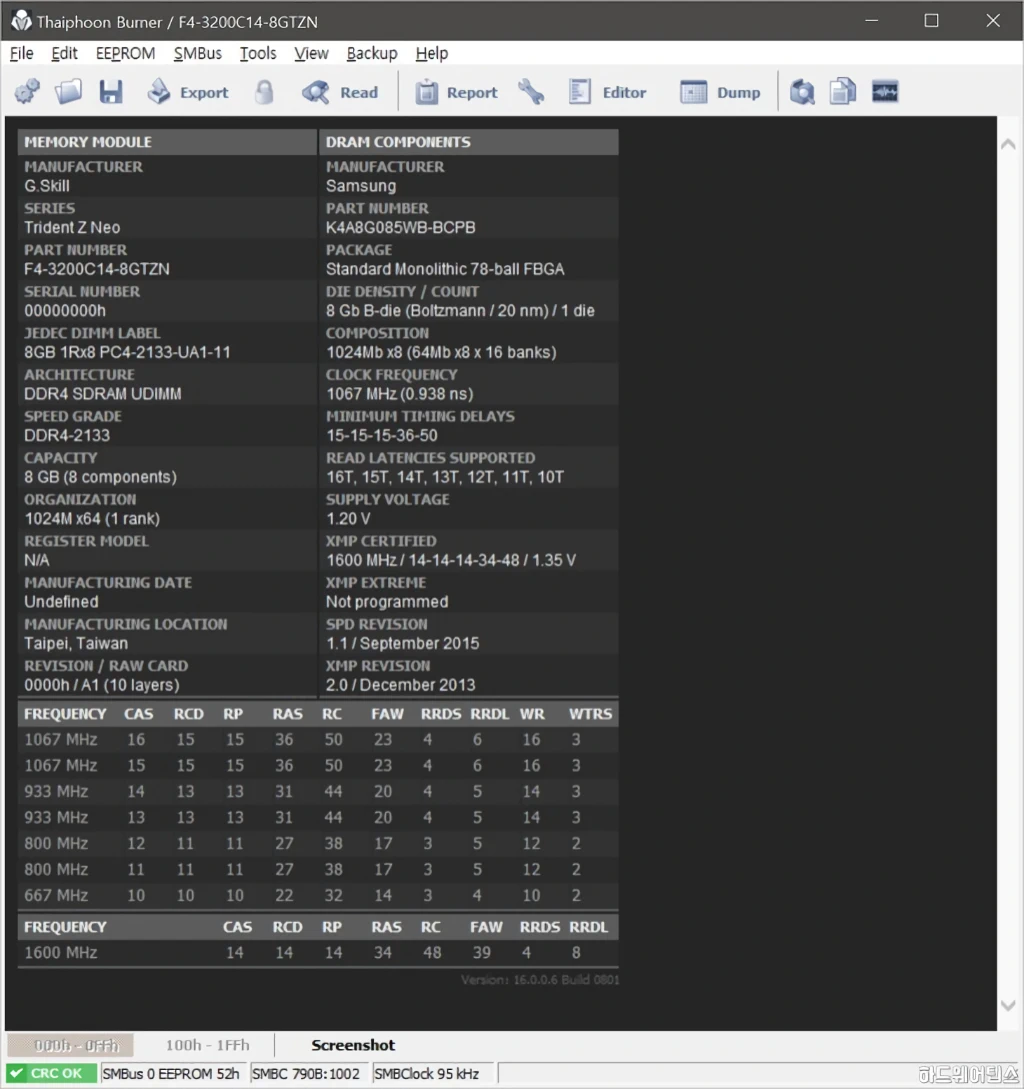This screenshot has width=1024, height=1089.
Task: Click the padlock write-protection icon
Action: (x=264, y=92)
